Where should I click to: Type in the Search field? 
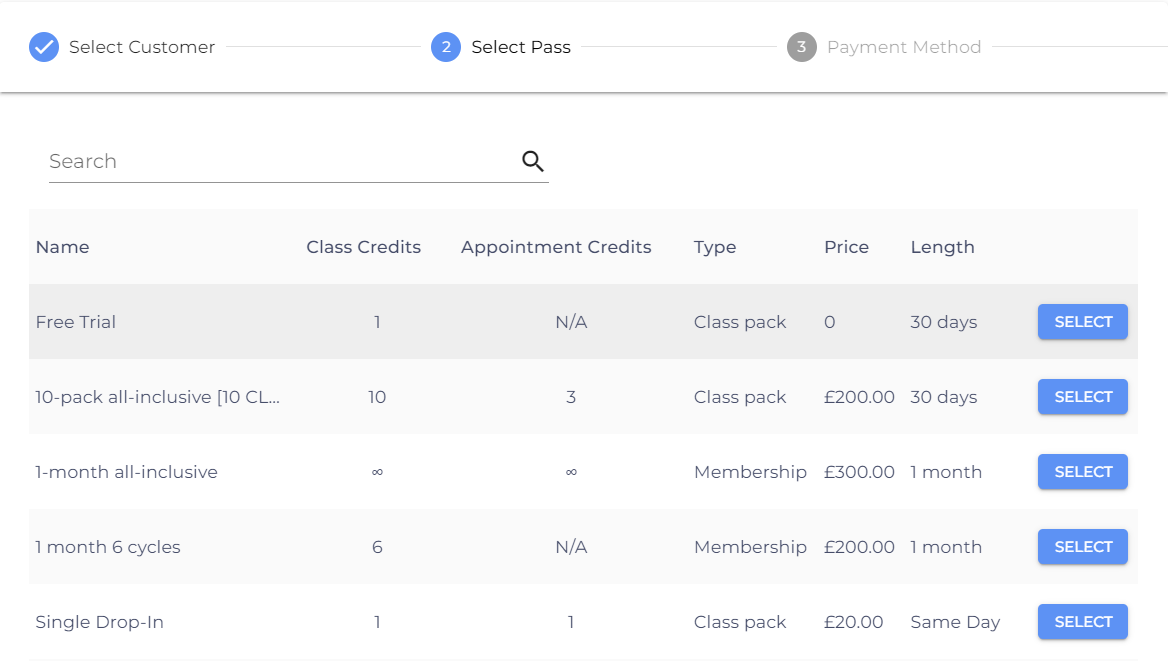click(x=280, y=161)
